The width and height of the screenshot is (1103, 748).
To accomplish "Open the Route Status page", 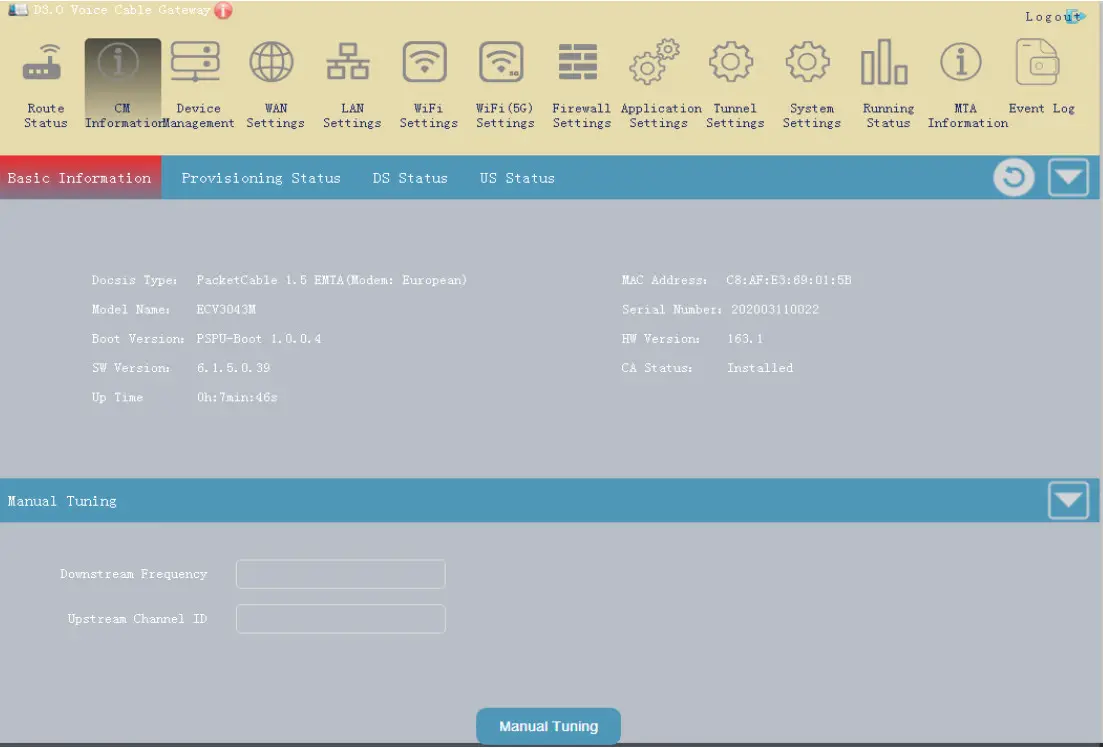I will (45, 84).
